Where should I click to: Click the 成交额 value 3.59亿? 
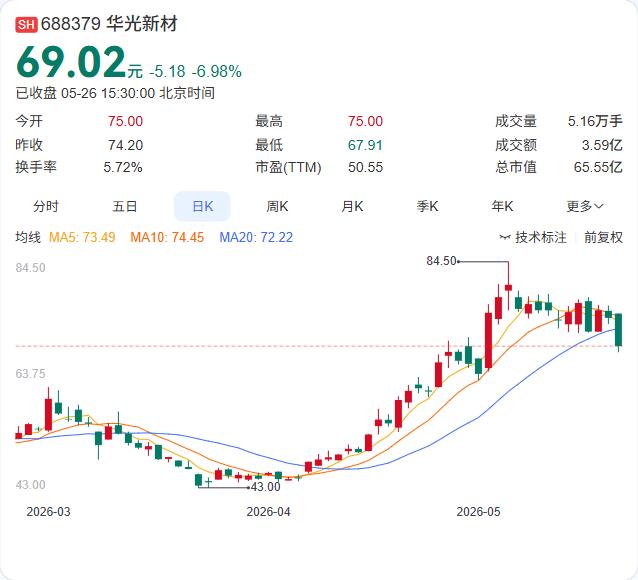pos(602,145)
